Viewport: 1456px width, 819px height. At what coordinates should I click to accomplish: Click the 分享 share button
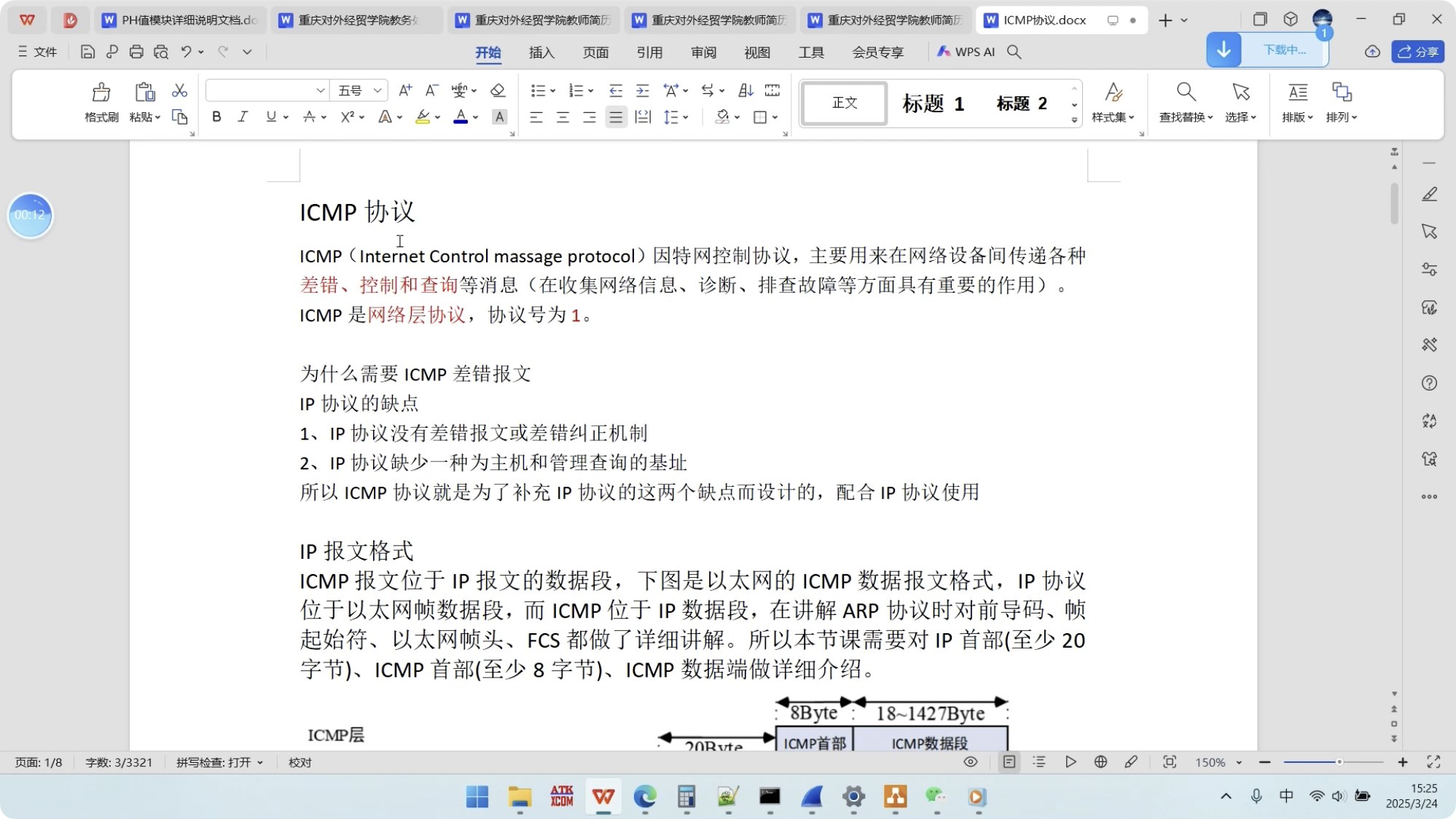point(1417,52)
